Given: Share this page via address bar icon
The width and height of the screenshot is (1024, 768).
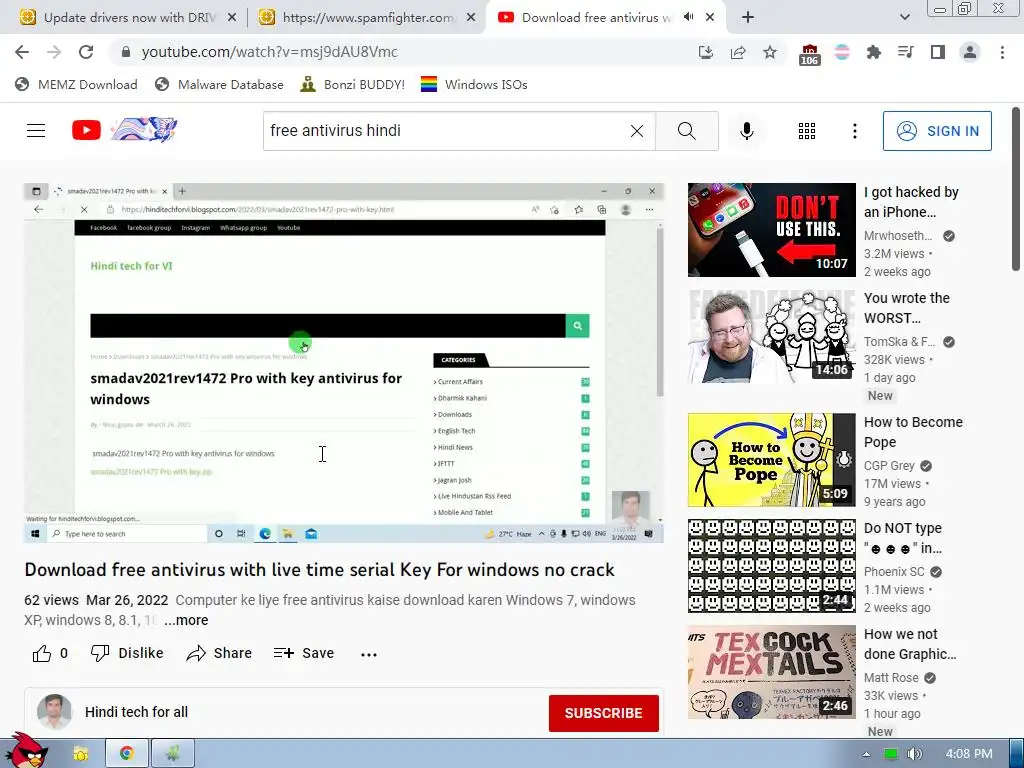Looking at the screenshot, I should [738, 52].
